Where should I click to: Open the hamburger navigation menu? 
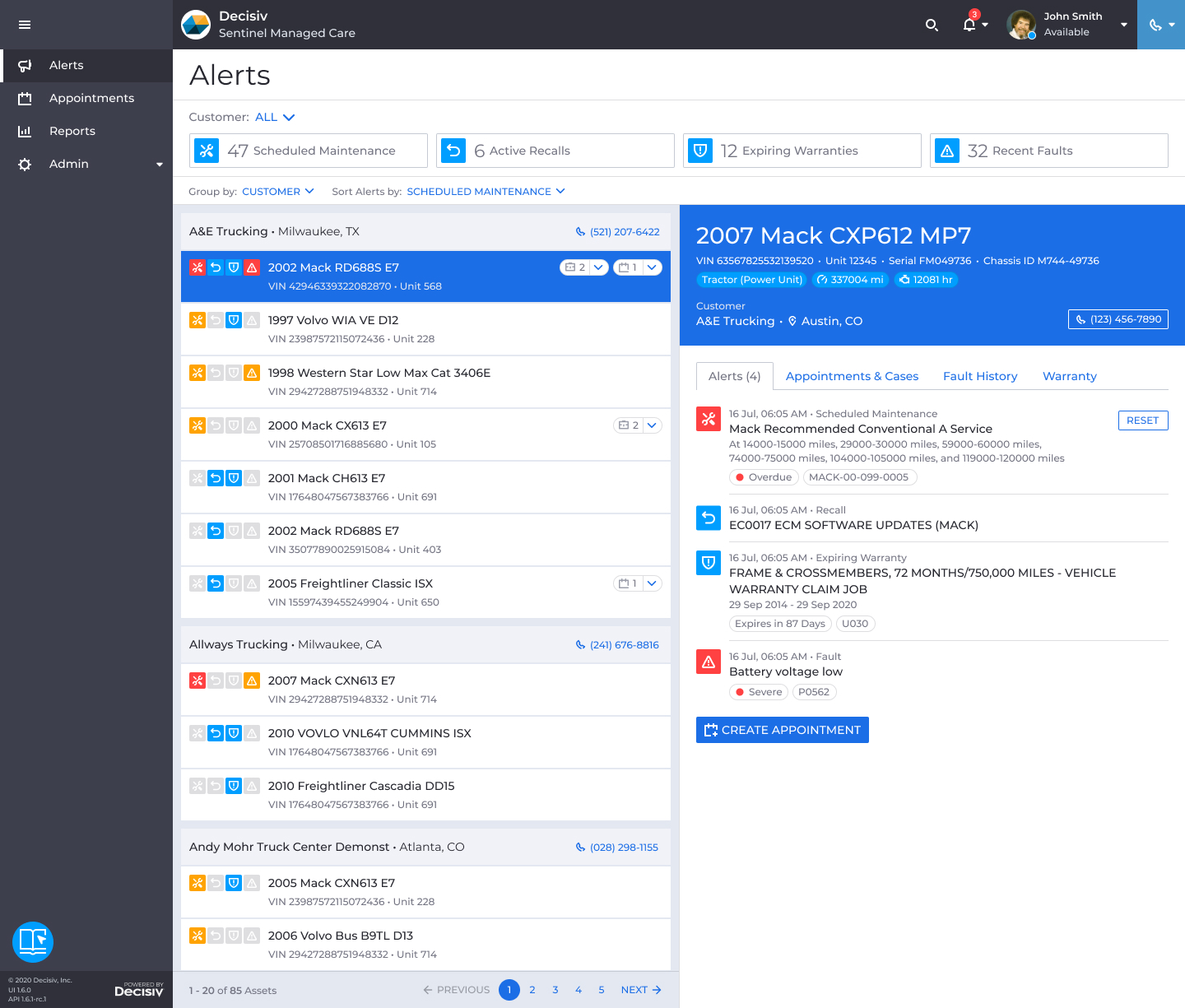click(x=25, y=25)
